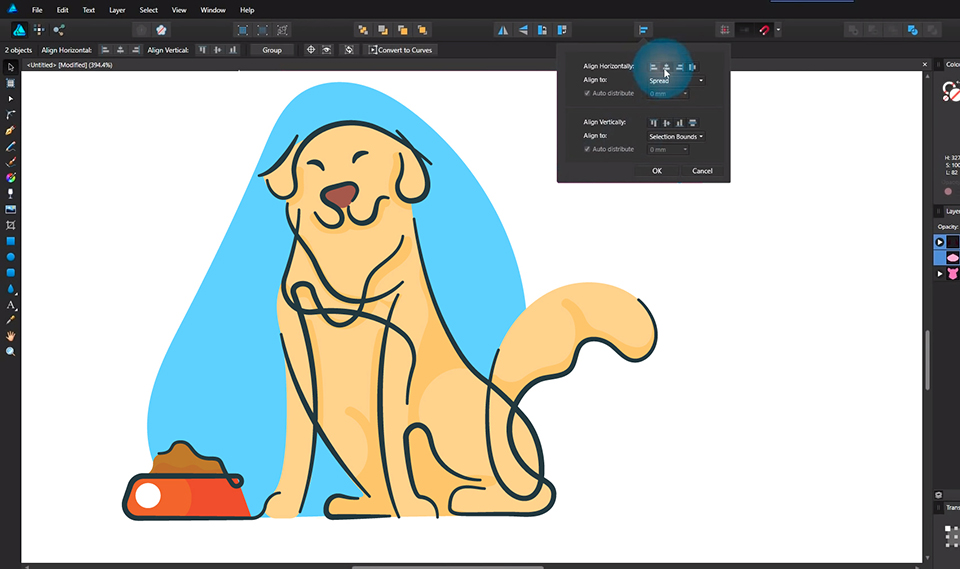Open the upper 0 mm spacing dropdown
The width and height of the screenshot is (960, 569).
coord(668,94)
